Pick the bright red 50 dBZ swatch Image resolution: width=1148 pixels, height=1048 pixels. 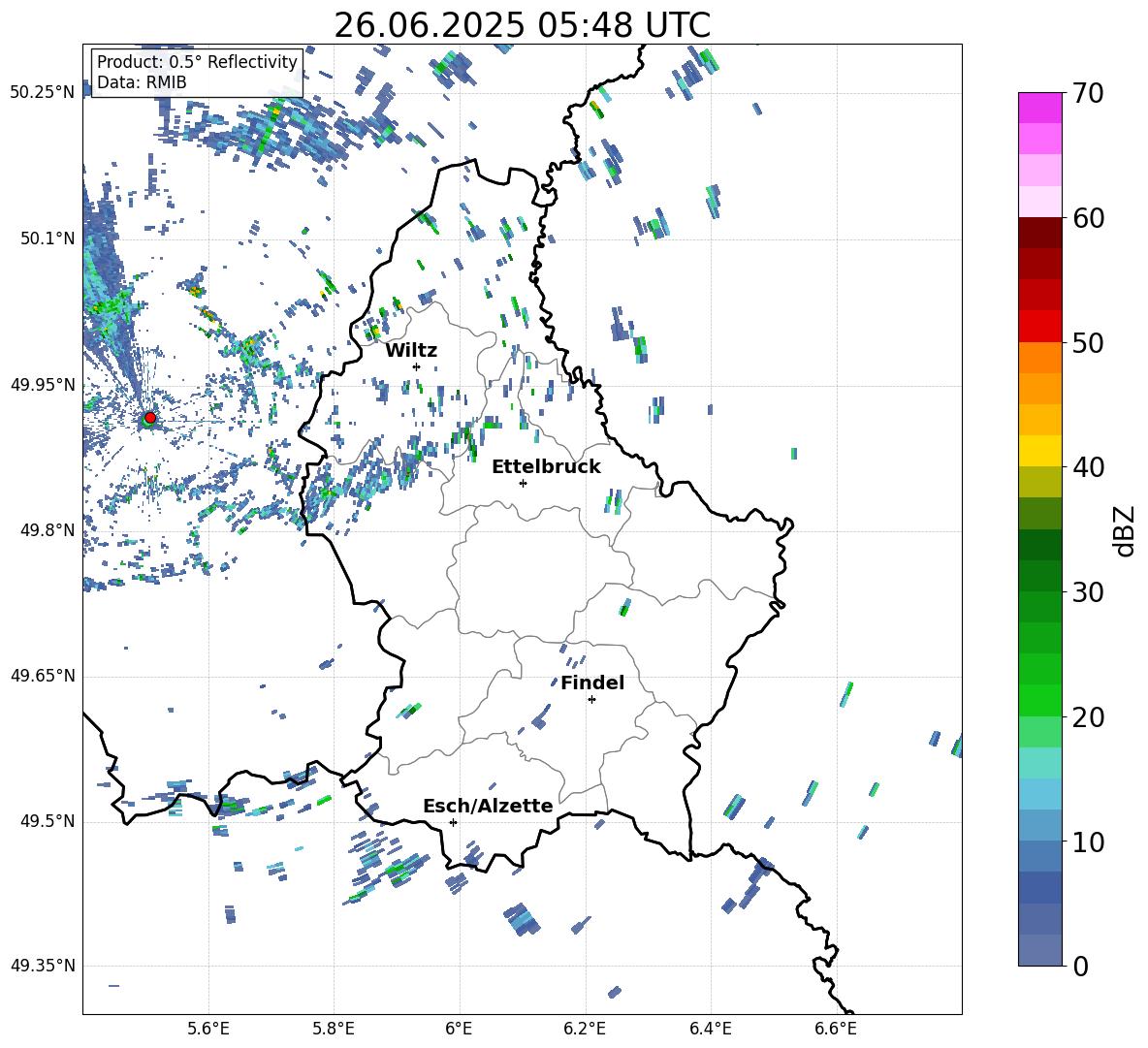1040,327
